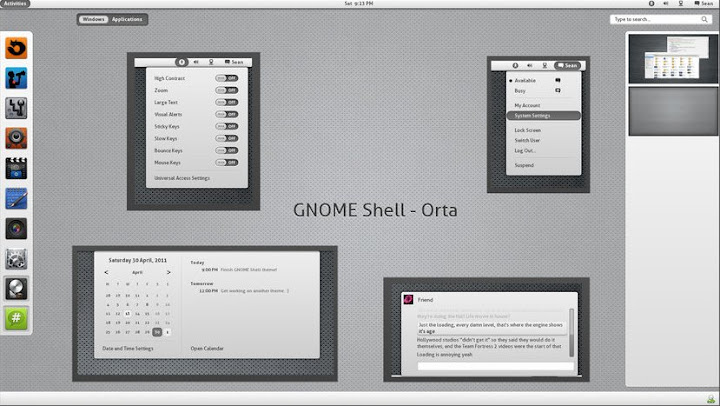Click the Activities button
720x406 pixels.
[x=15, y=3]
